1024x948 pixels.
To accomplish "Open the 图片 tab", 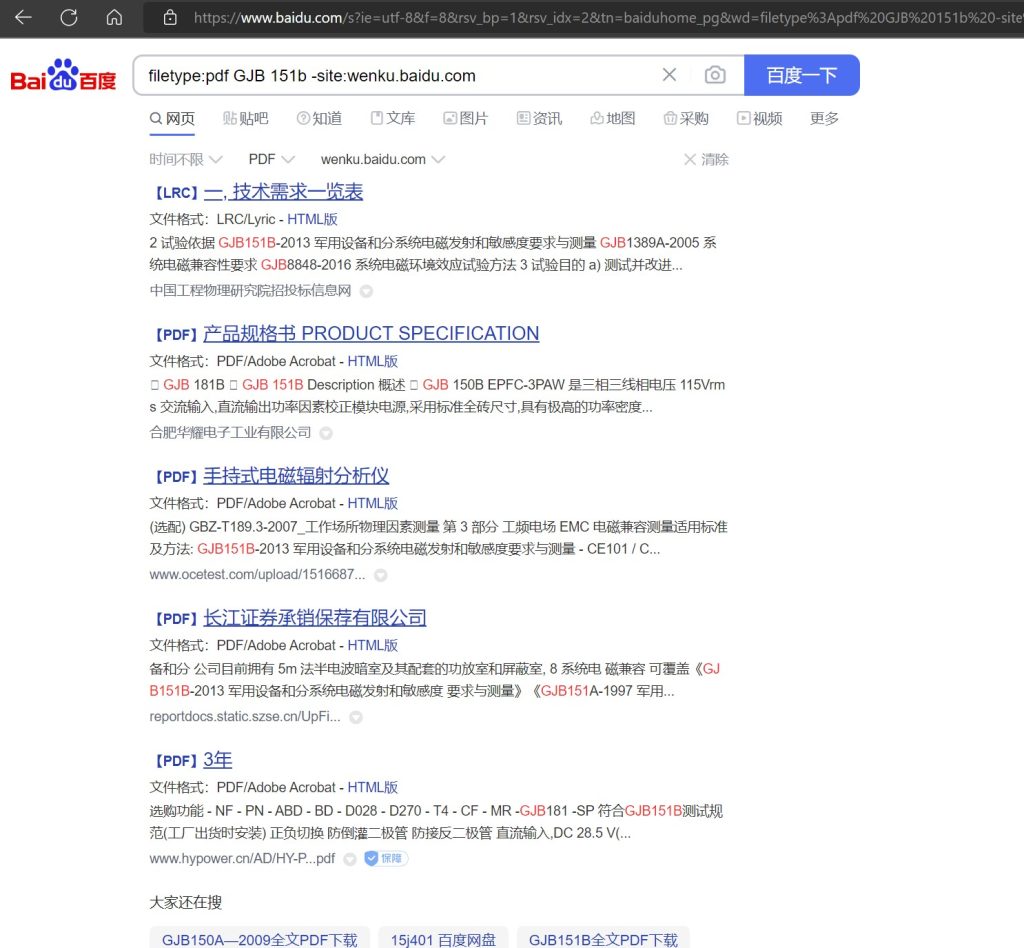I will click(466, 118).
